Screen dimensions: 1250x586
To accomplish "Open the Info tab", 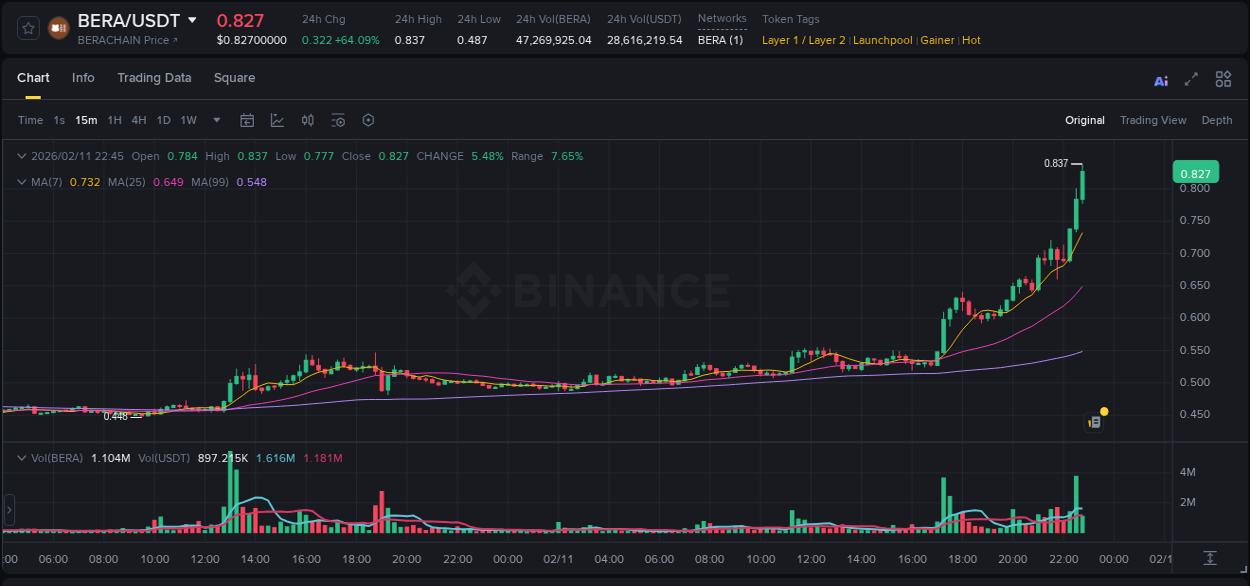I will pyautogui.click(x=83, y=77).
